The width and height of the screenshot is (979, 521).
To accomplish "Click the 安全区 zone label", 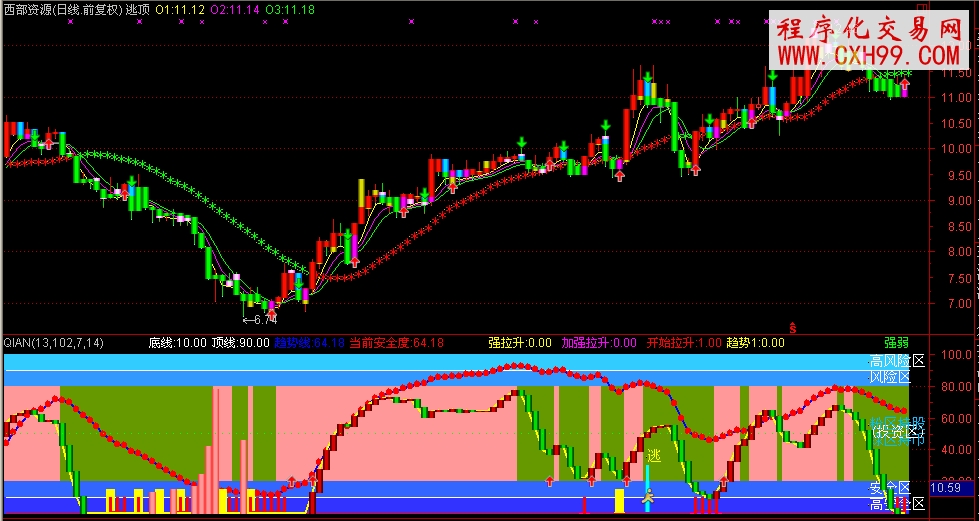I will 889,488.
